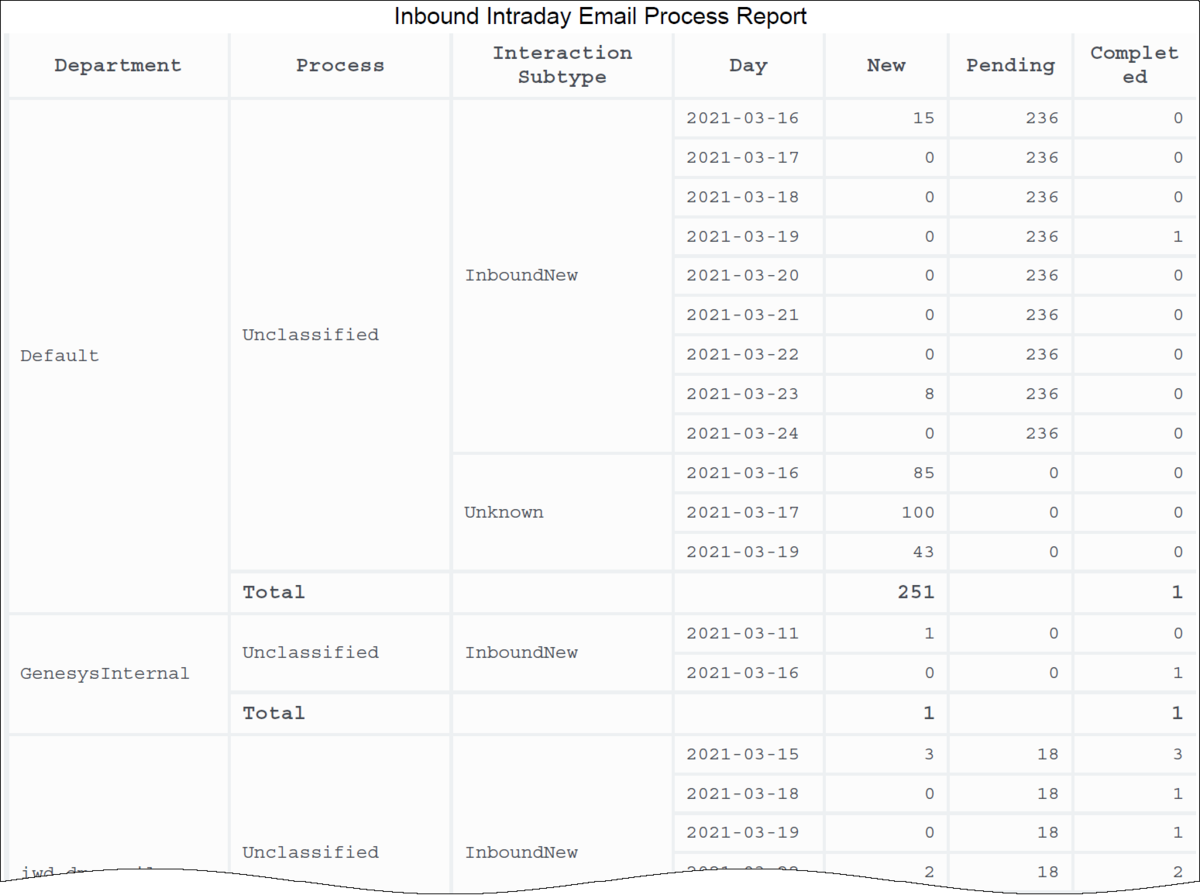Select the Unknown interaction subtype cell
1200x895 pixels.
(562, 513)
